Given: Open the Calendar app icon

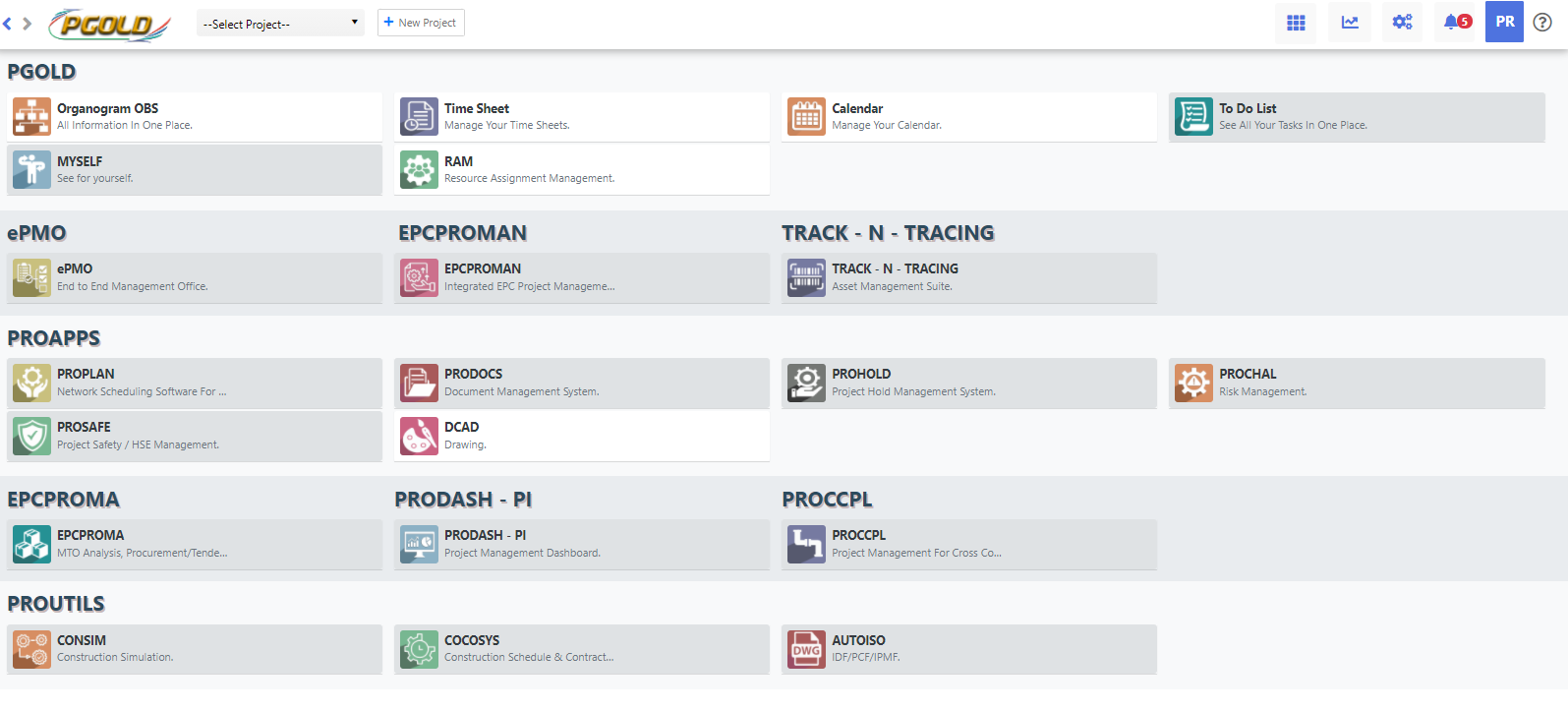Looking at the screenshot, I should (806, 117).
